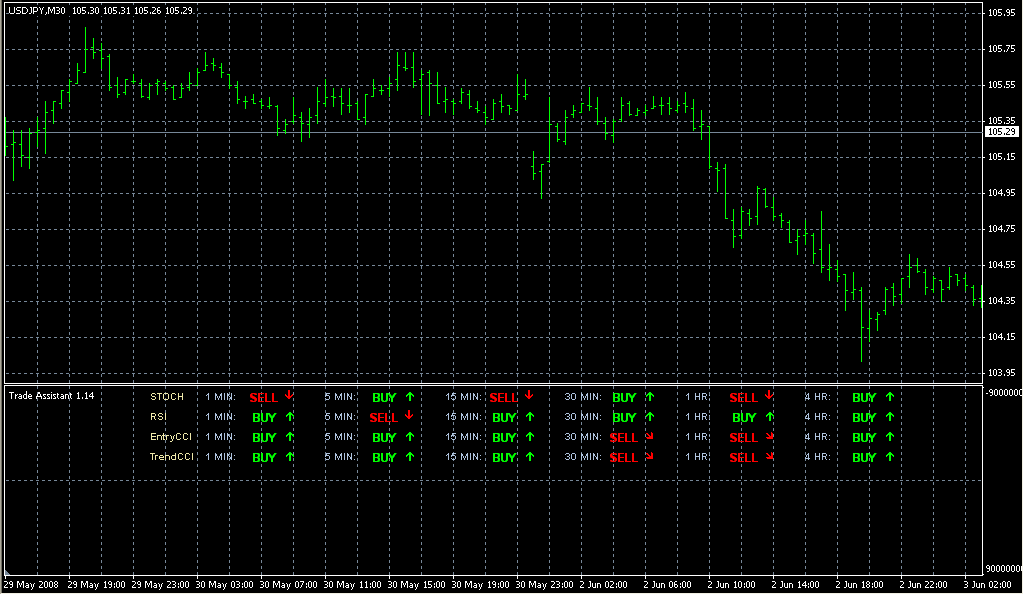
Task: Click the USDJPY,M30 chart title text
Action: click(x=38, y=10)
